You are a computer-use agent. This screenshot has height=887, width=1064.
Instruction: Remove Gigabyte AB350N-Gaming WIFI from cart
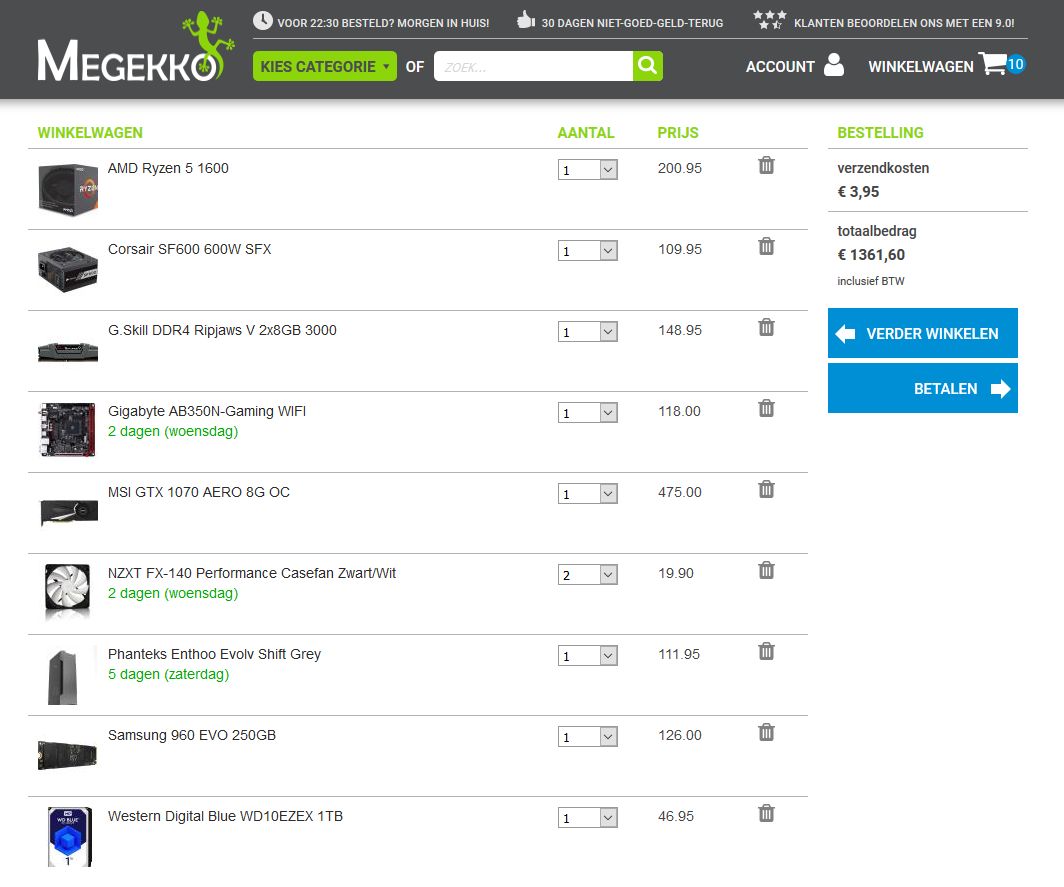click(x=766, y=408)
